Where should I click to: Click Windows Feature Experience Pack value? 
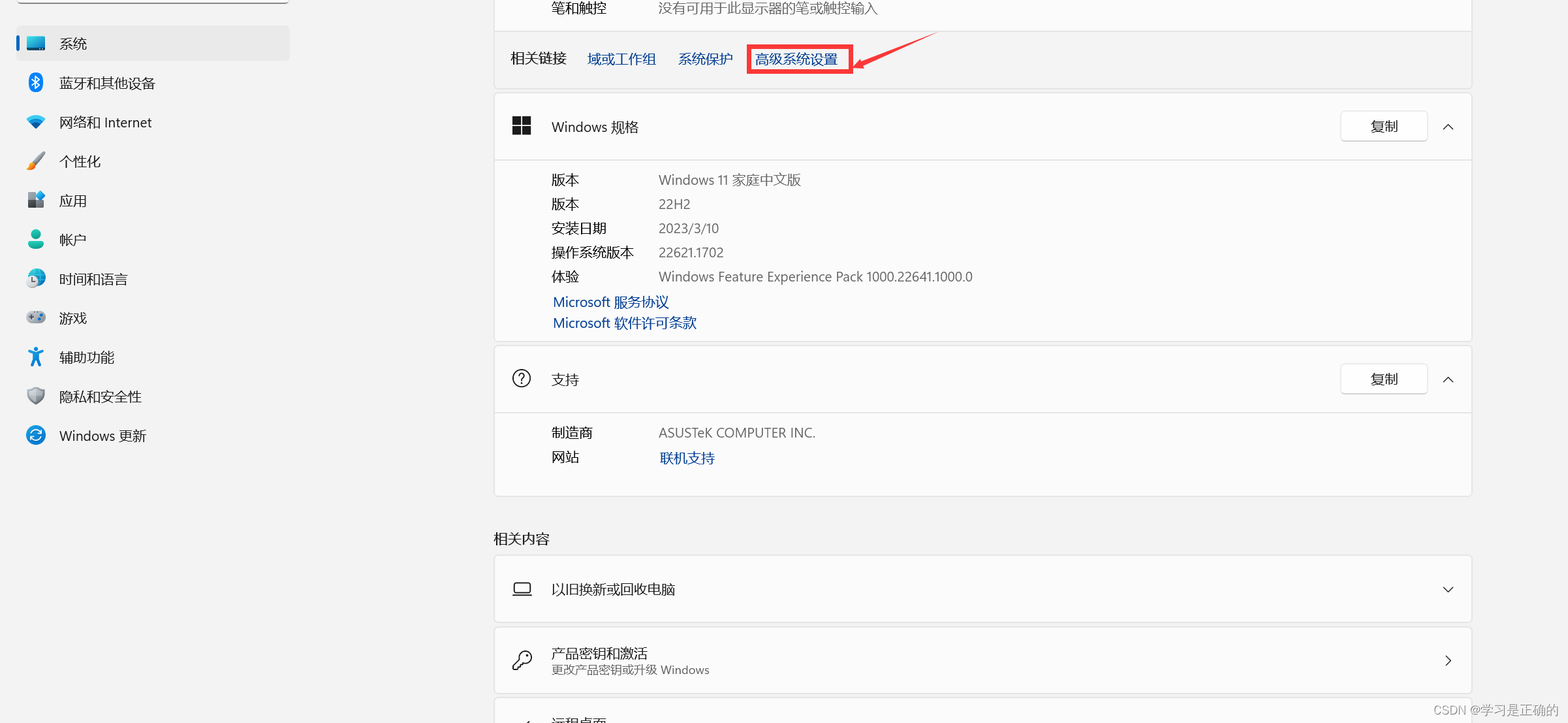pyautogui.click(x=815, y=277)
